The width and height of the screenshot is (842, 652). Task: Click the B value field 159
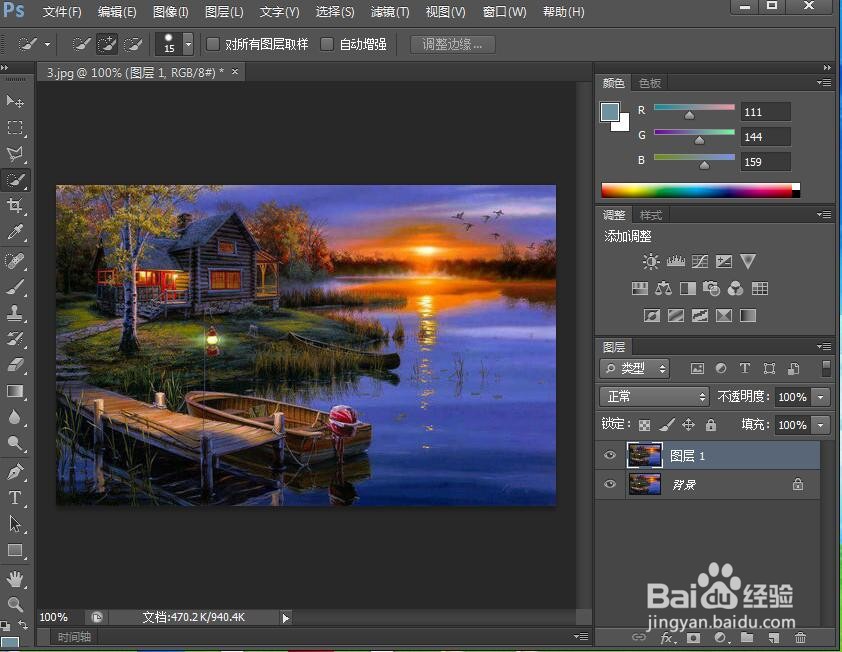[766, 162]
